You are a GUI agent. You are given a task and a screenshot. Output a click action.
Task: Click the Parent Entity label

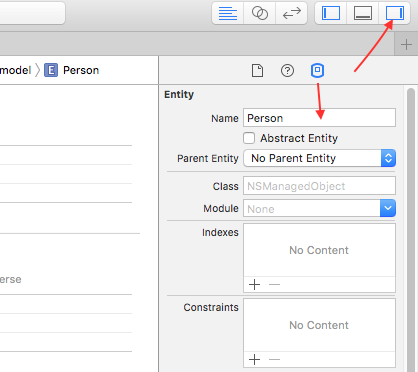tap(208, 158)
